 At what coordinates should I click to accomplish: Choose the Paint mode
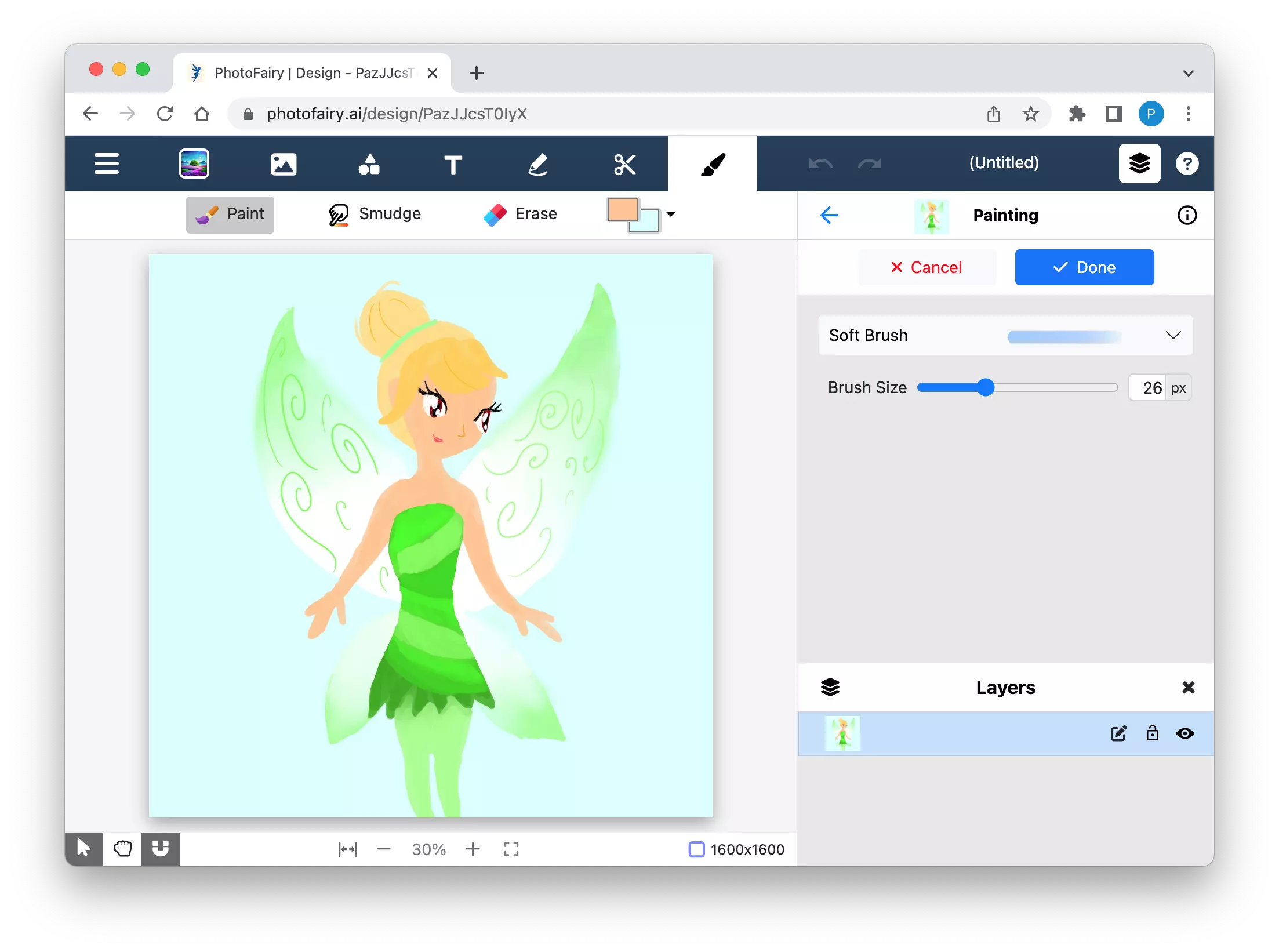230,215
